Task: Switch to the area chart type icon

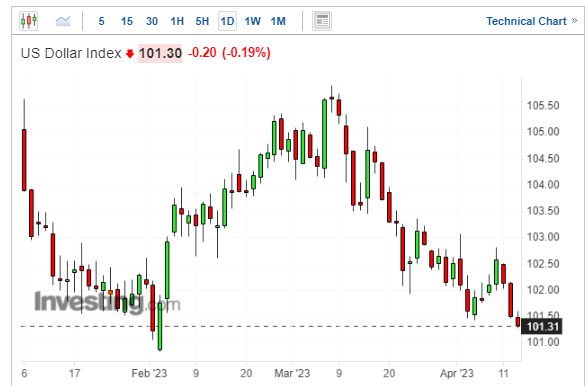Action: pos(63,21)
